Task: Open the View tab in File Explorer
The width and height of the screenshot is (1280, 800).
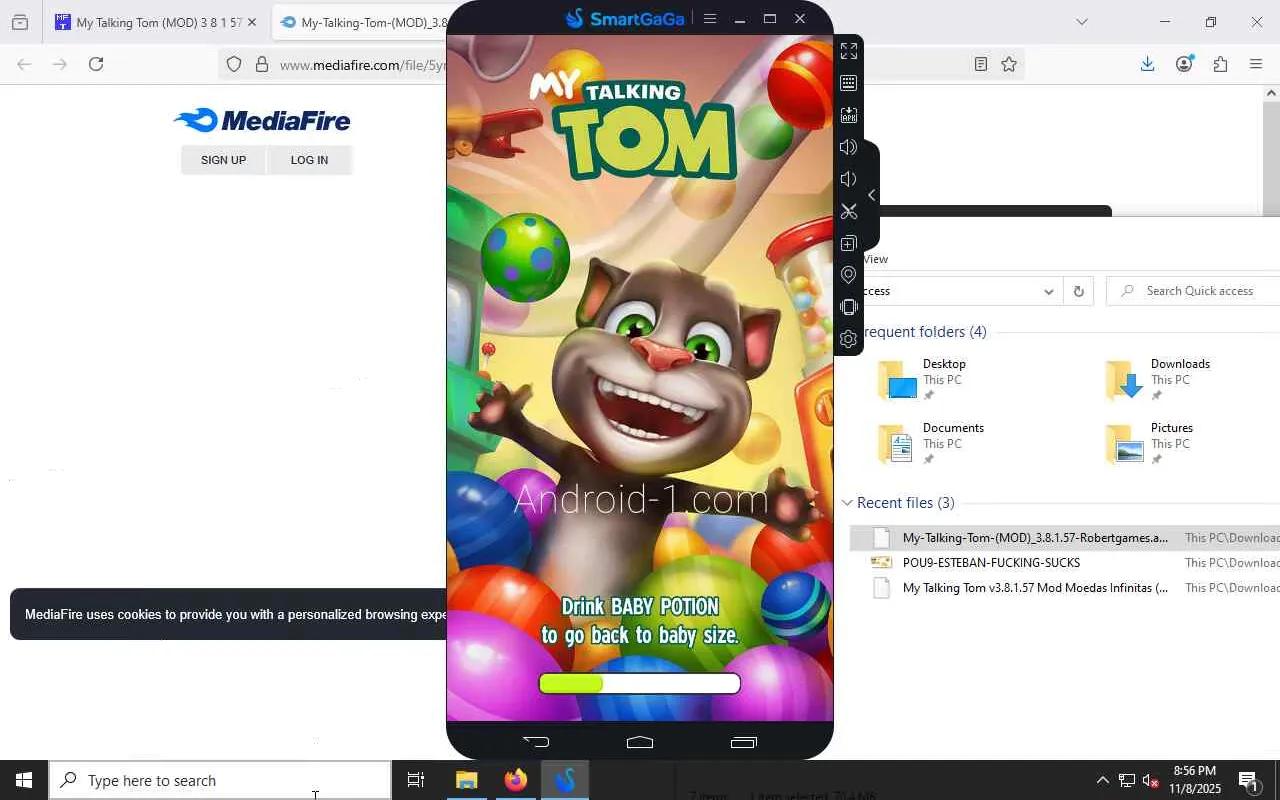Action: [x=875, y=259]
